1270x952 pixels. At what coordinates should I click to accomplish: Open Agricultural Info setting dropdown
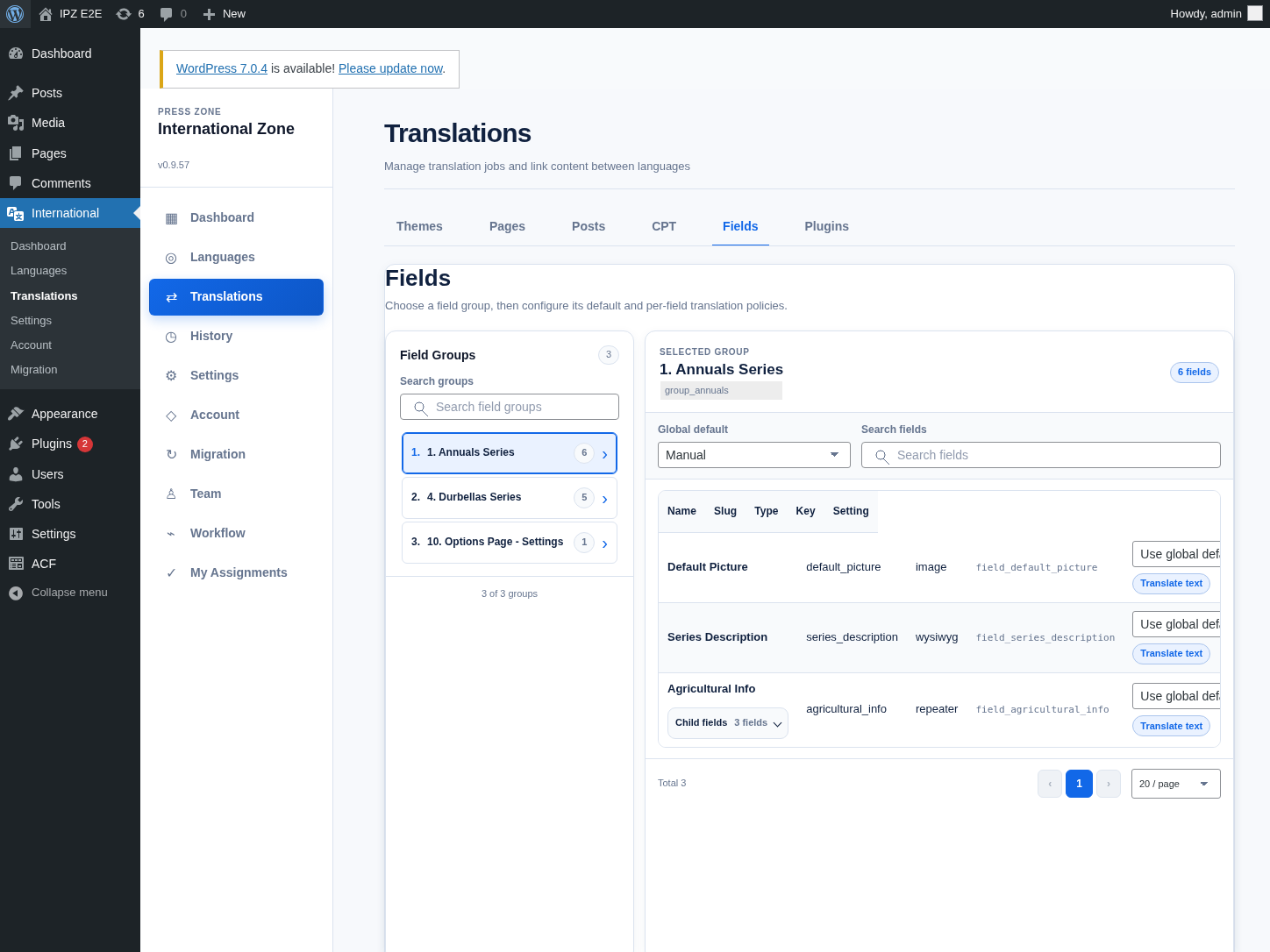pos(1176,696)
